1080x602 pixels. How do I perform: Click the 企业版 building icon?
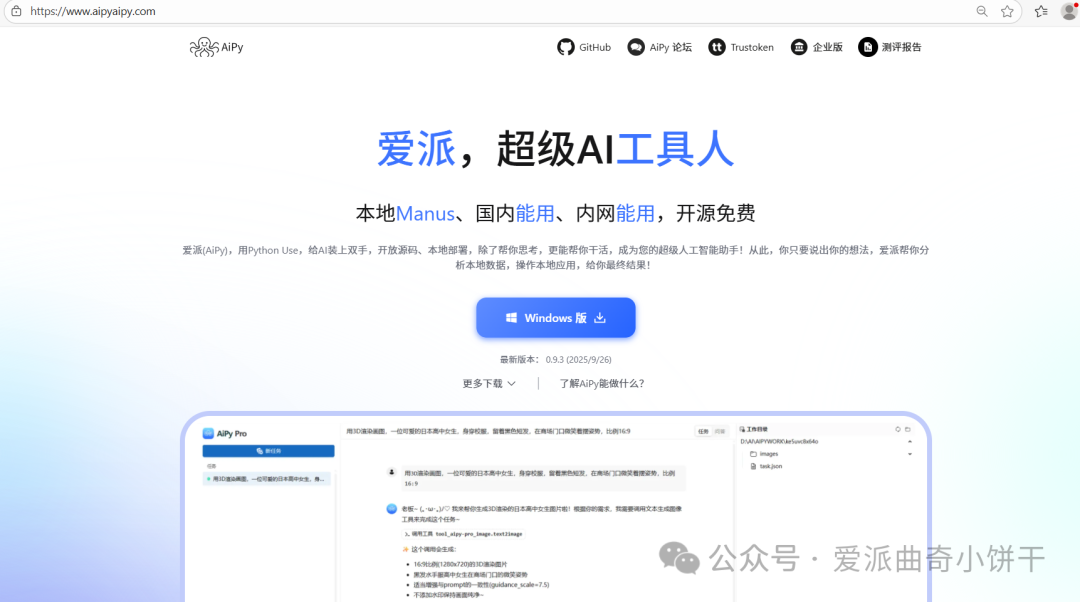click(x=799, y=47)
